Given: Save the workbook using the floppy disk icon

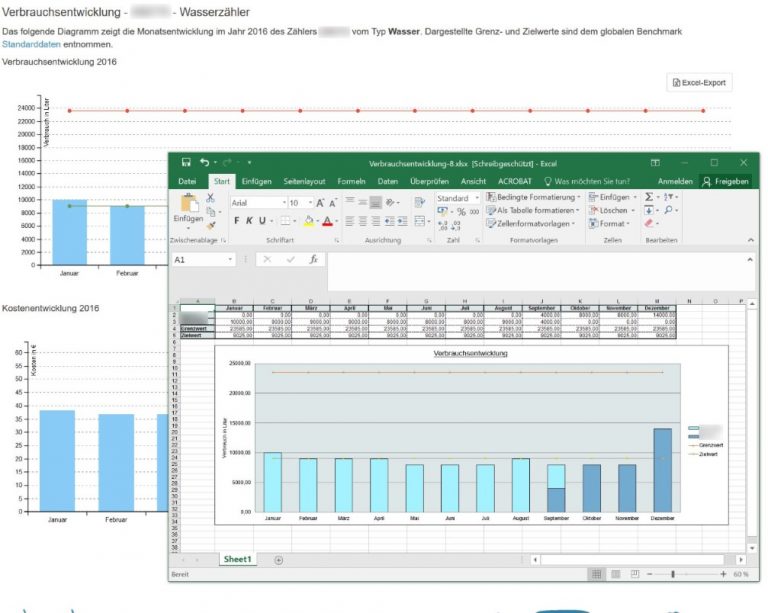Looking at the screenshot, I should click(186, 163).
